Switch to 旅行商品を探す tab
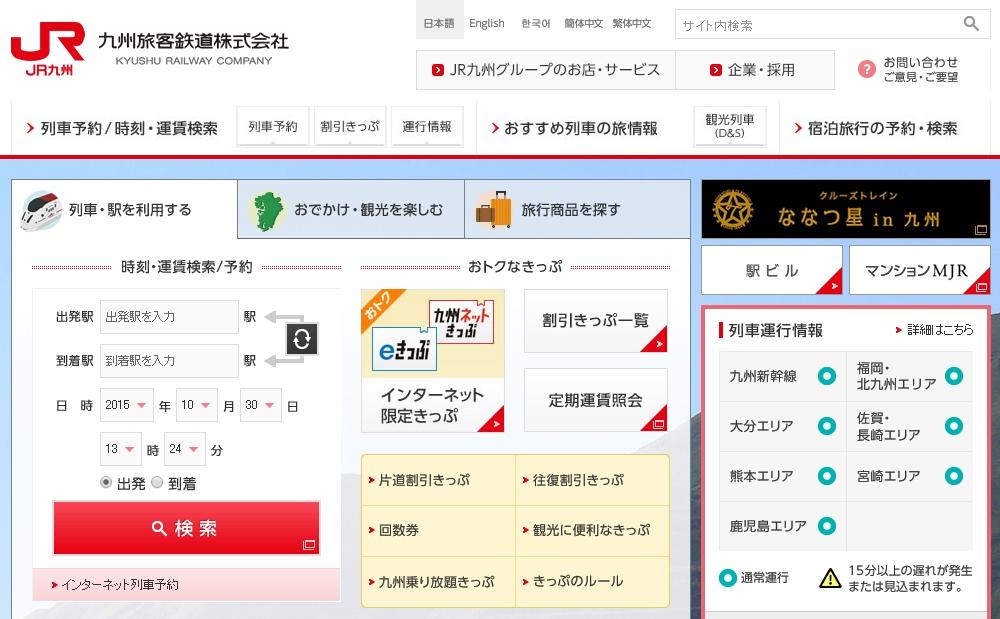The image size is (1000, 619). pyautogui.click(x=577, y=210)
